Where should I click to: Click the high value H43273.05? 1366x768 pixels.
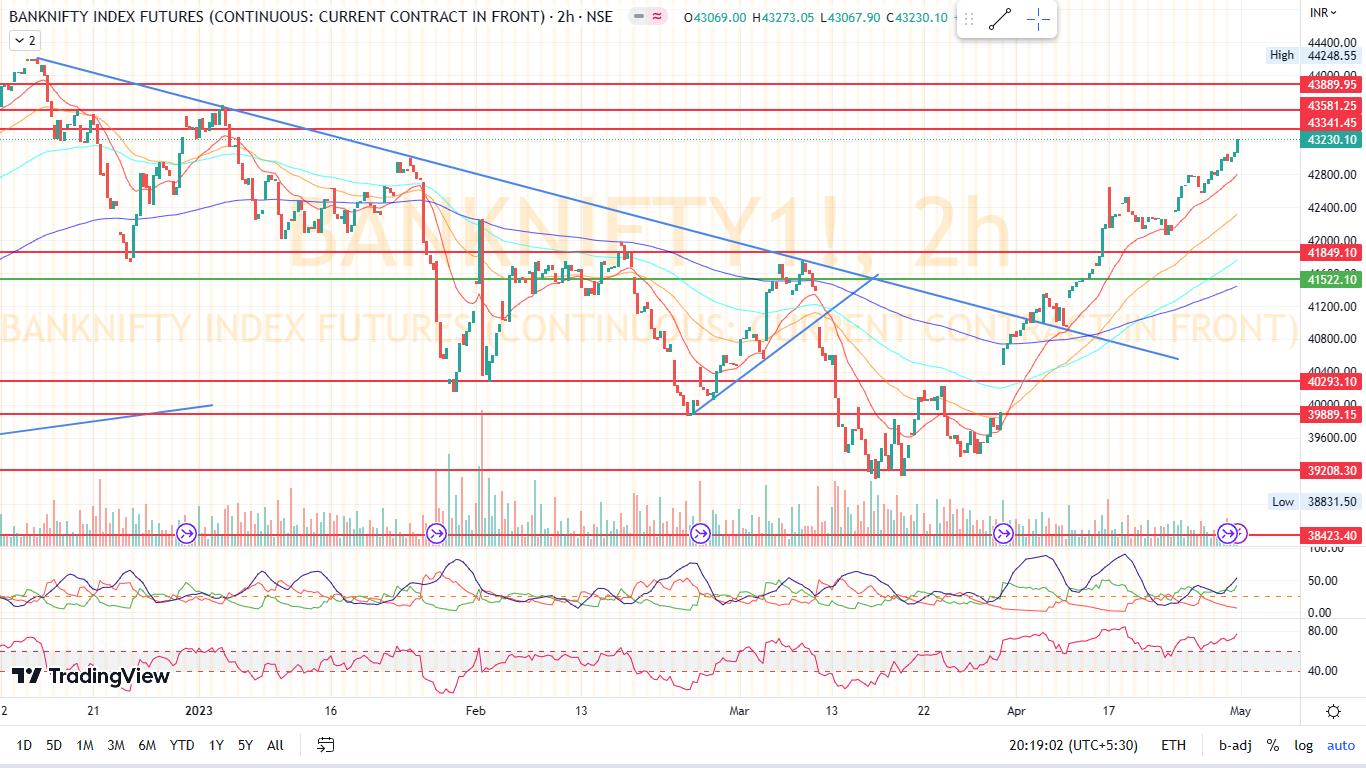[785, 17]
